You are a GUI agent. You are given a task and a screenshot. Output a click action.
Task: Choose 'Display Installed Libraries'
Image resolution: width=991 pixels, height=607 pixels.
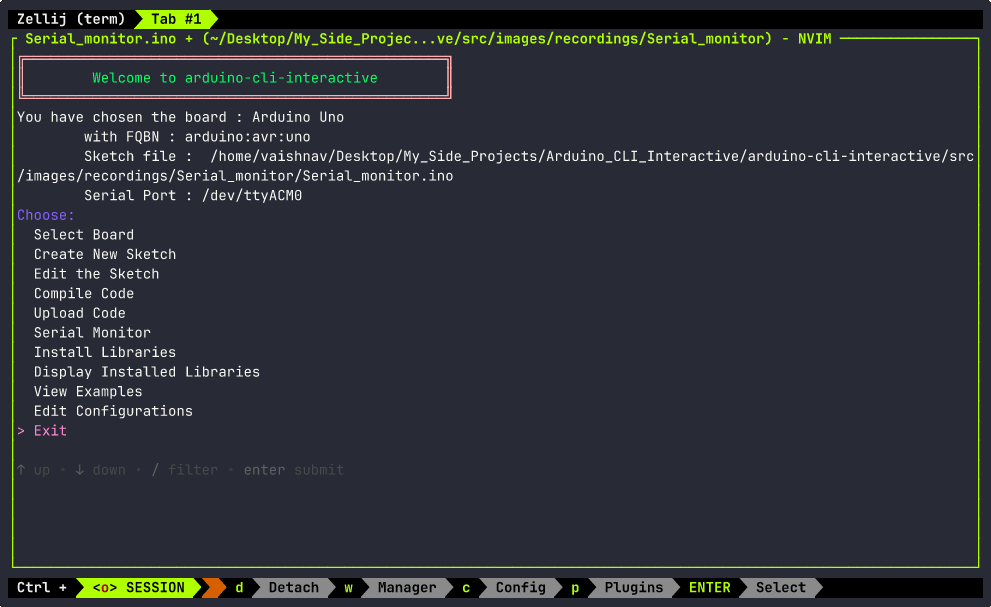(147, 372)
